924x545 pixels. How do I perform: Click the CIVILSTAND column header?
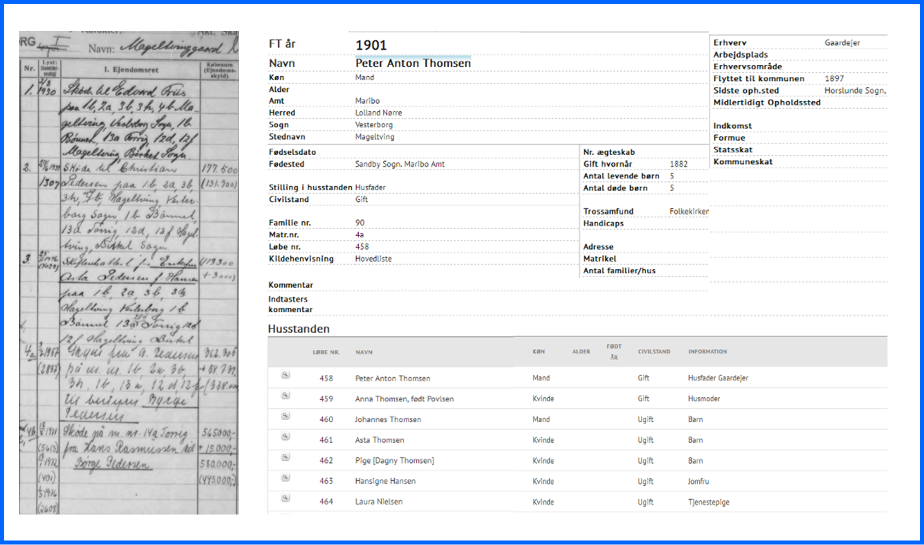coord(654,352)
